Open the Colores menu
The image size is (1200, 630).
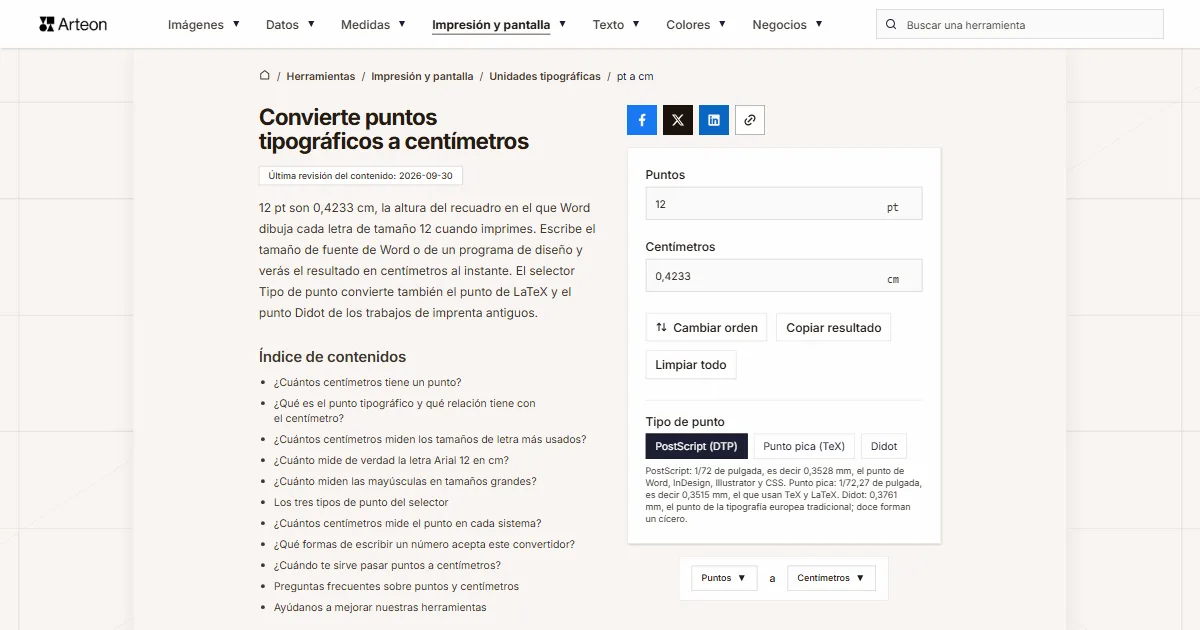696,24
